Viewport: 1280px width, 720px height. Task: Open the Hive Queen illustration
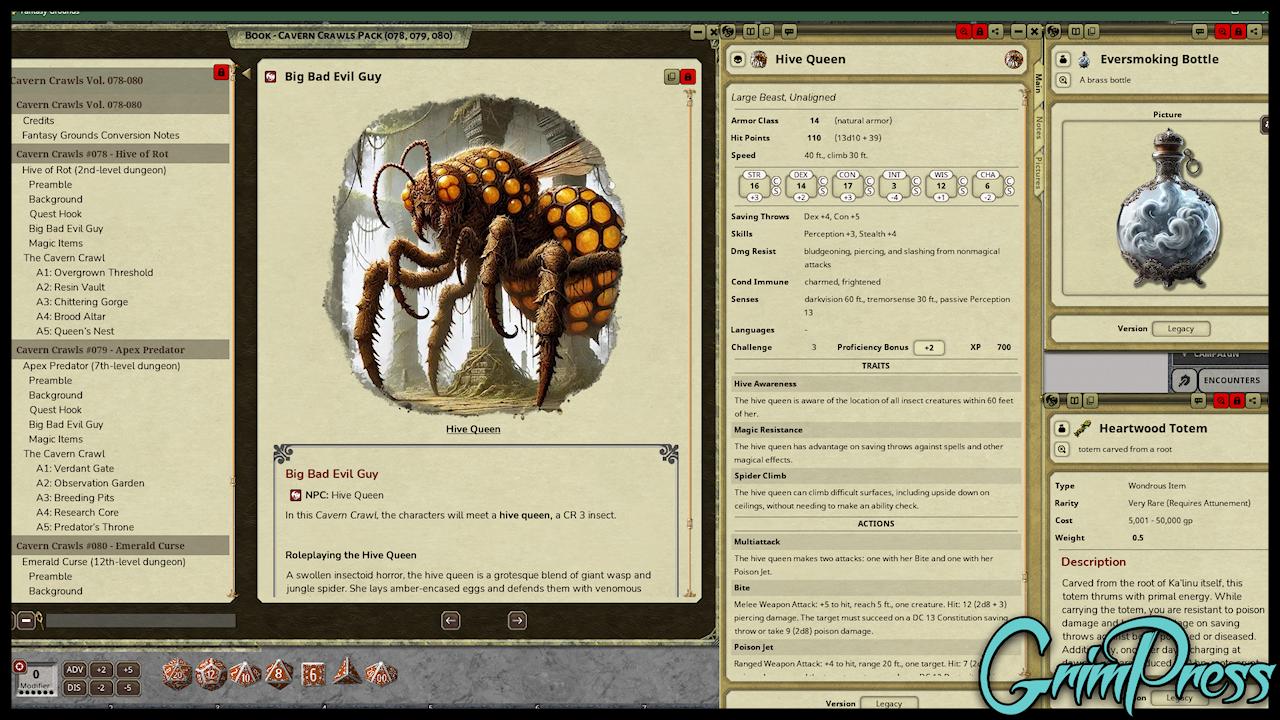point(475,255)
